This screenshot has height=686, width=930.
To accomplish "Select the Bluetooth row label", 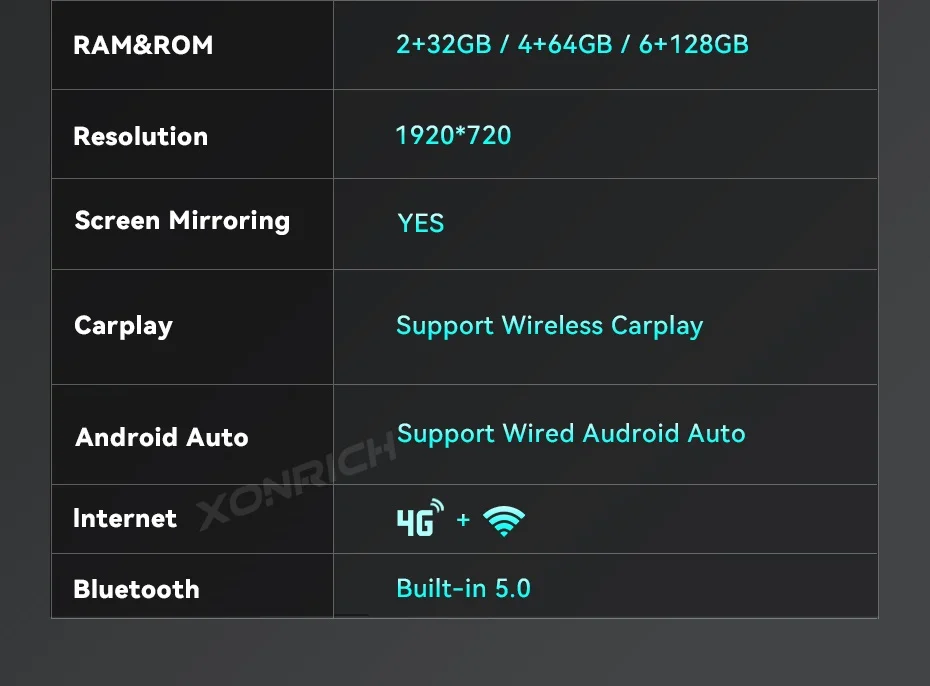I will click(x=136, y=589).
